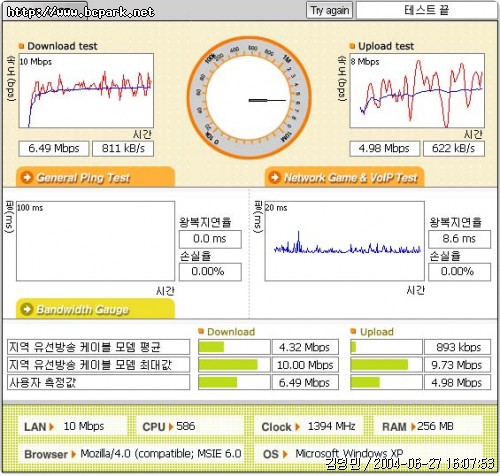Click the user 6.49 Mbps download bar
Viewport: 500px width, 476px height.
[x=234, y=382]
